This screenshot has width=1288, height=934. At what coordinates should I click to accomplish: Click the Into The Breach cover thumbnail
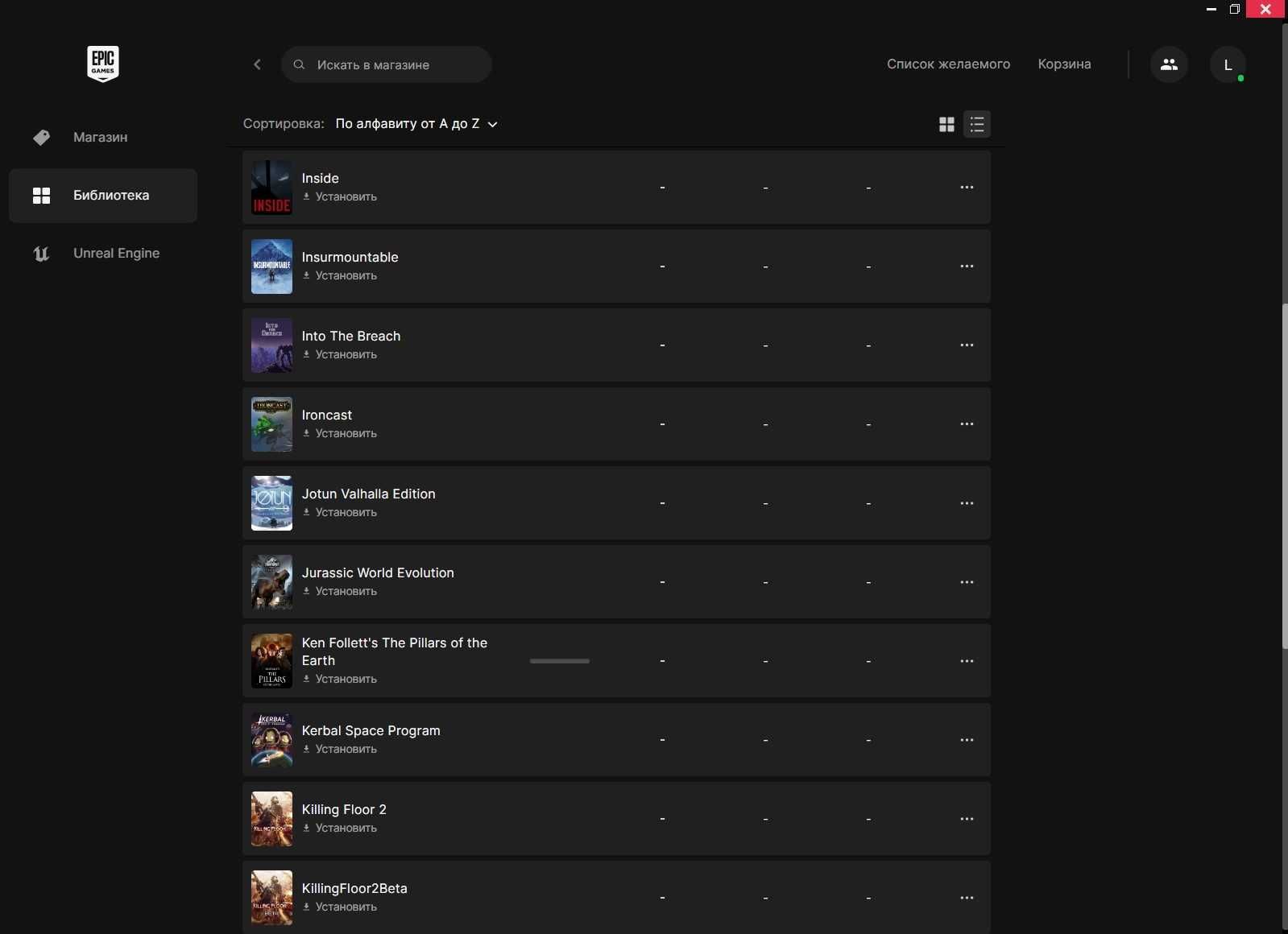(x=271, y=345)
